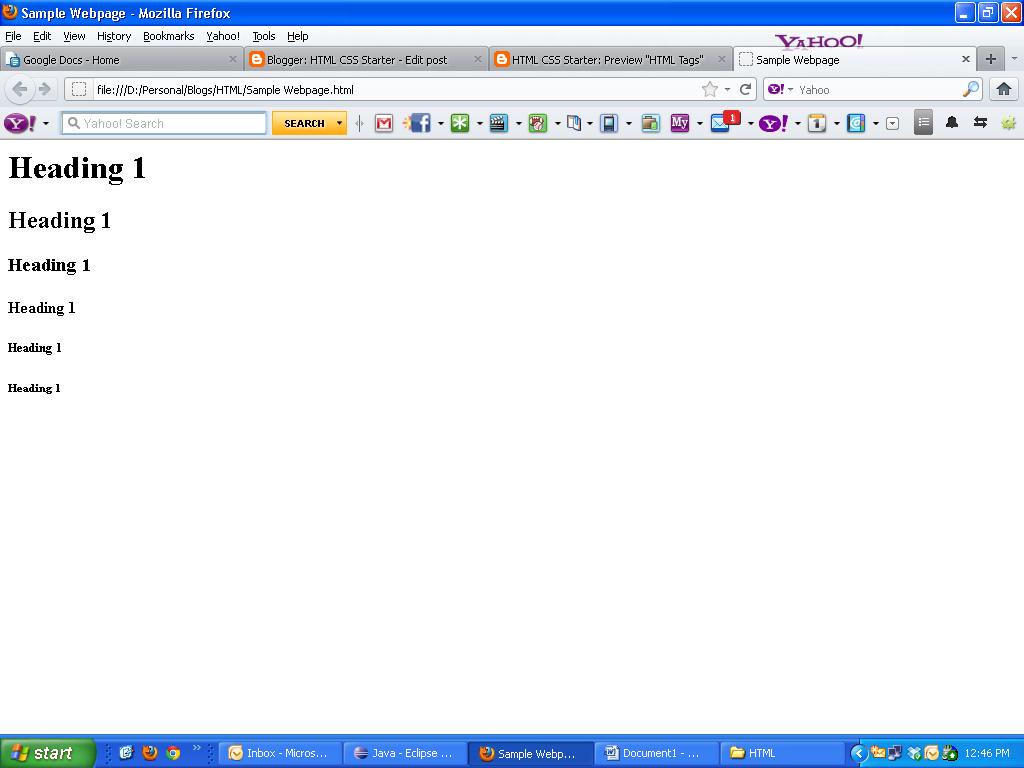Click the green settings gear on the toolbar
This screenshot has width=1024, height=768.
pyautogui.click(x=1009, y=123)
